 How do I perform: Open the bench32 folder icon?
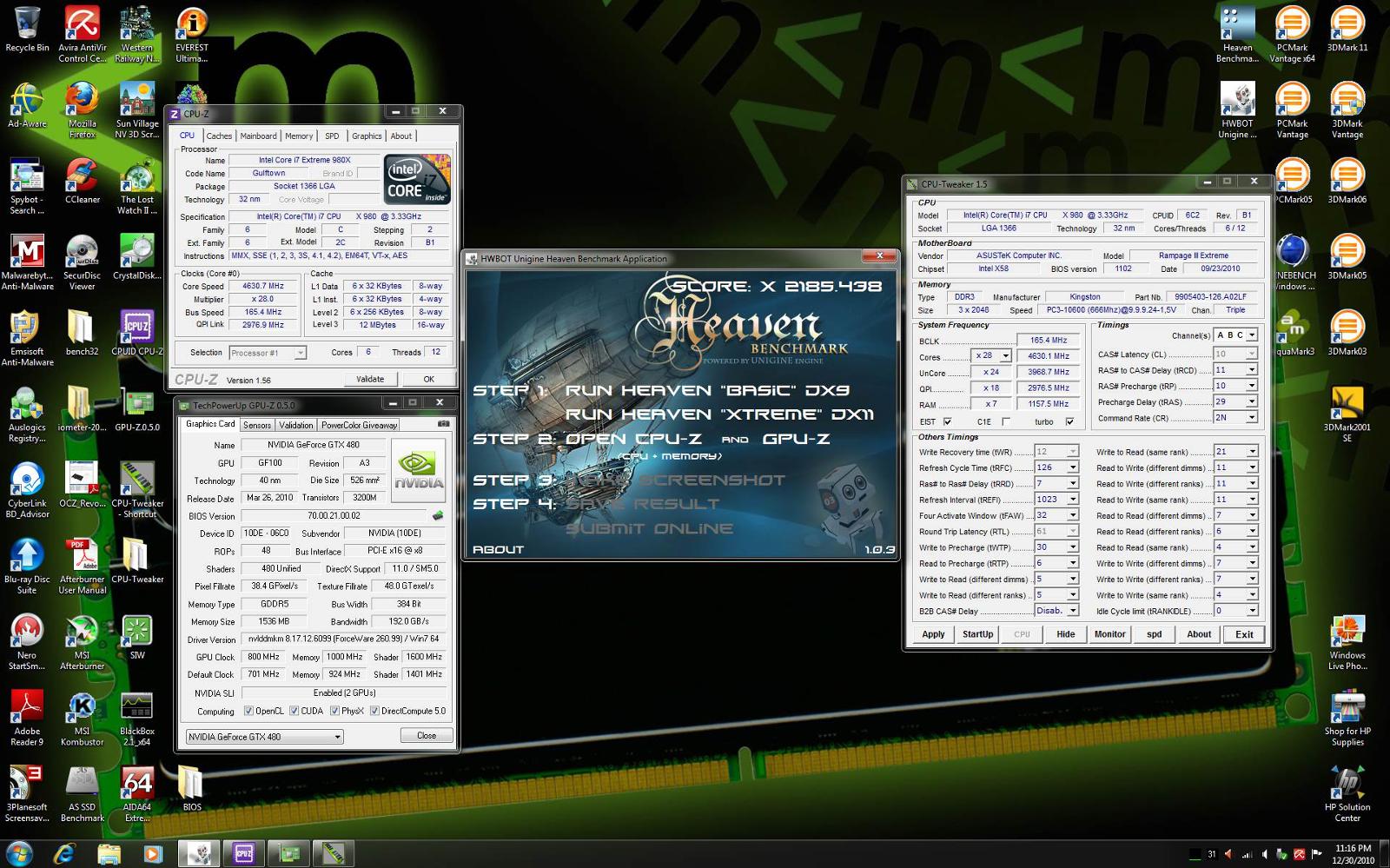pos(82,334)
